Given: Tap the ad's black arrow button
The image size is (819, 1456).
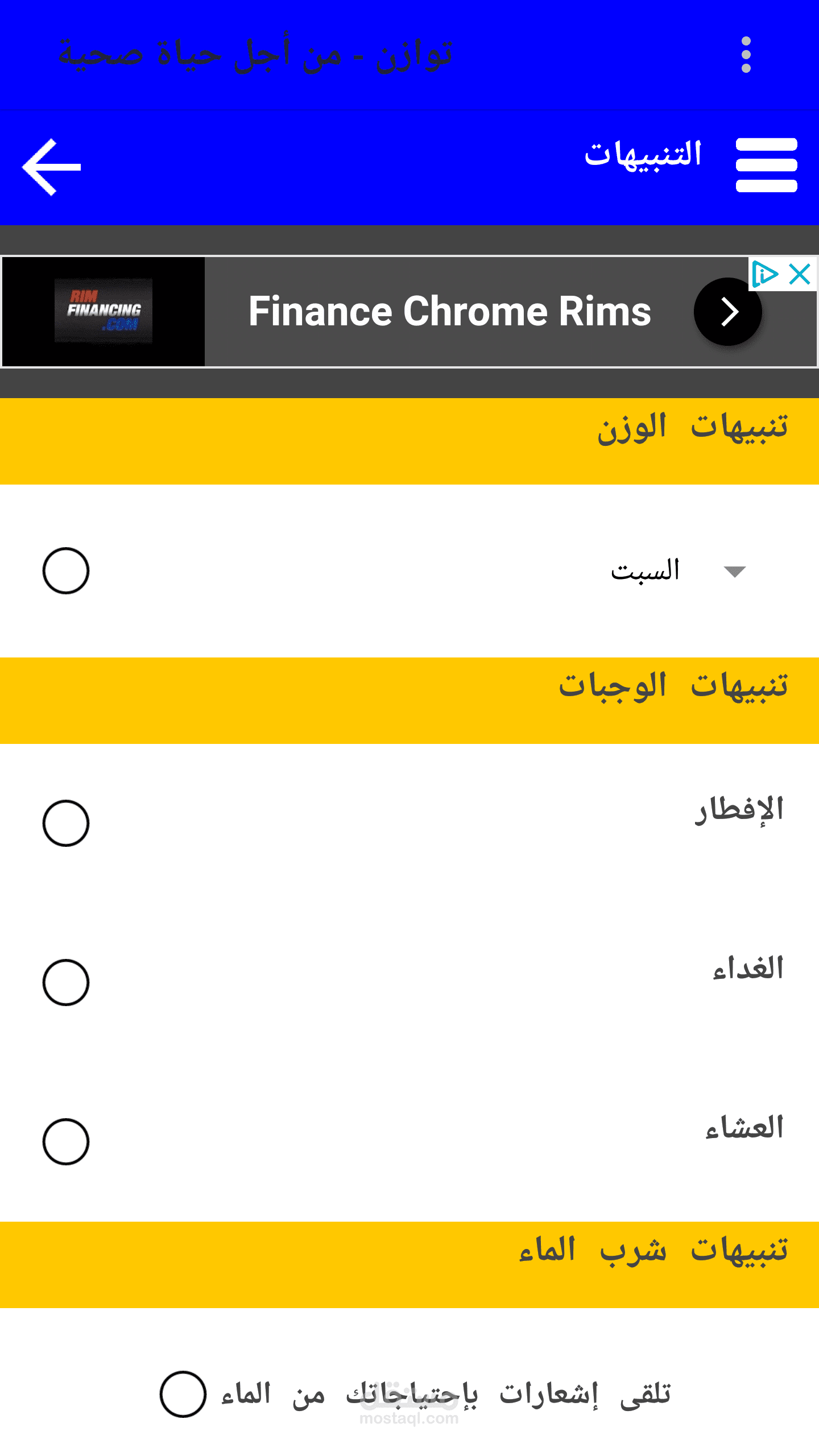Looking at the screenshot, I should [728, 312].
